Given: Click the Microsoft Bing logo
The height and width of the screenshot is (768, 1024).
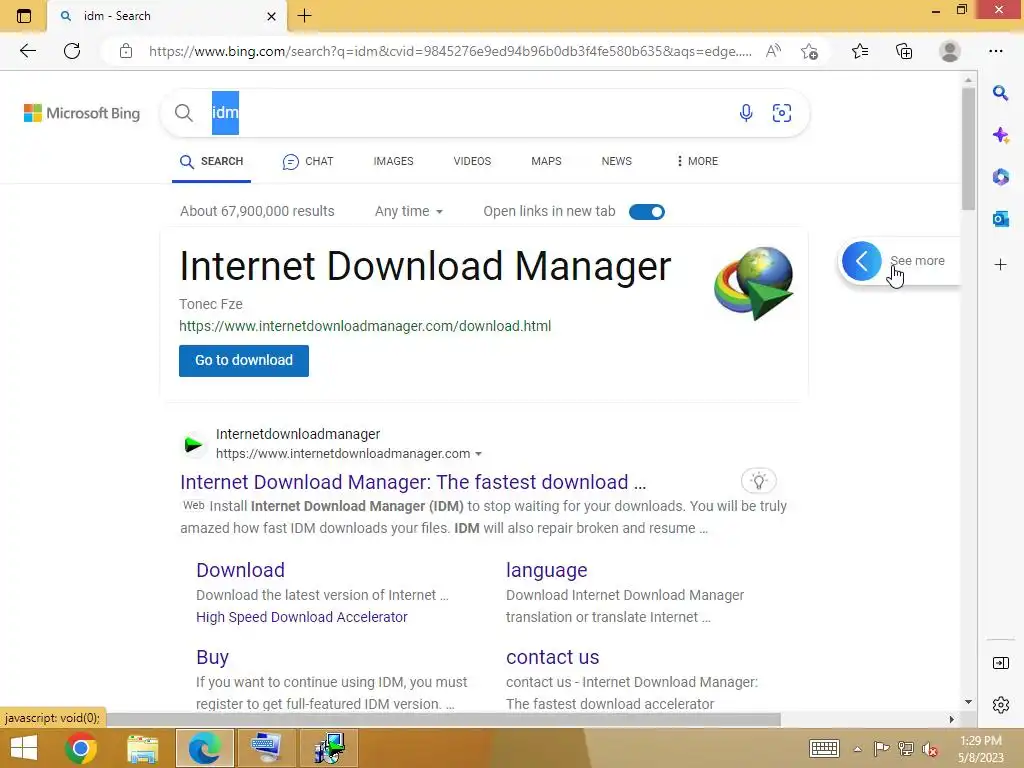Looking at the screenshot, I should 82,113.
